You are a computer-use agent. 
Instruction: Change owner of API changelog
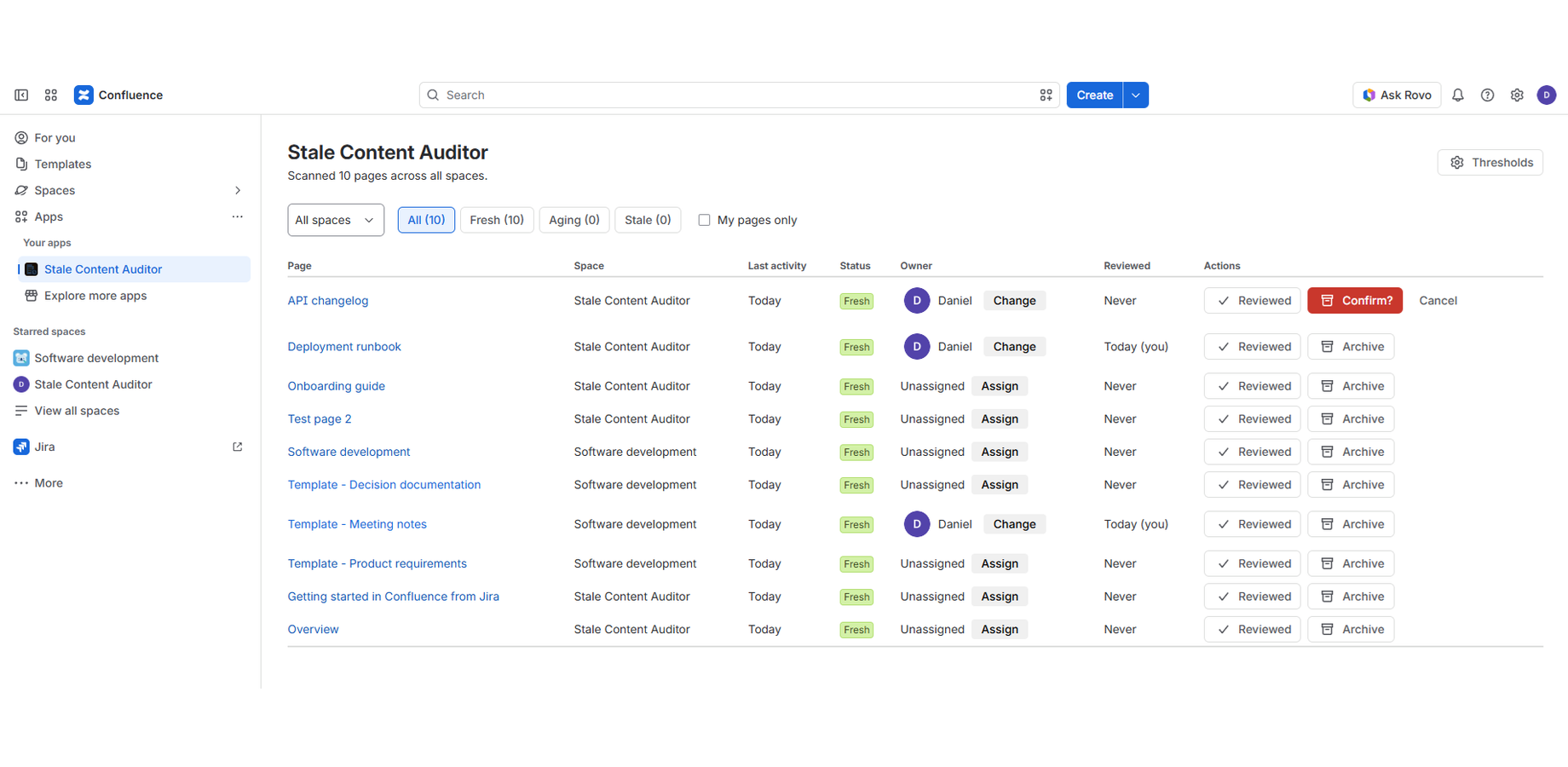[x=1014, y=301]
